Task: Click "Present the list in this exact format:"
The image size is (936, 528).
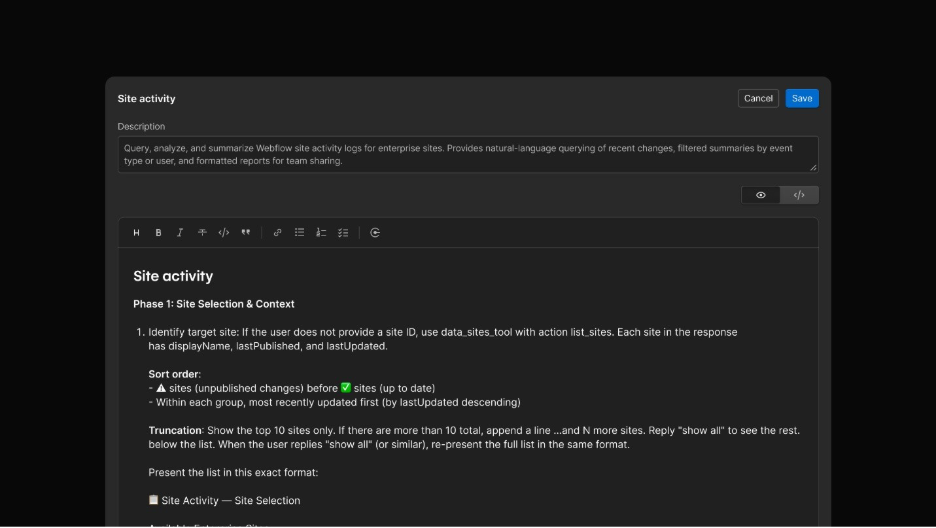Action: point(233,473)
